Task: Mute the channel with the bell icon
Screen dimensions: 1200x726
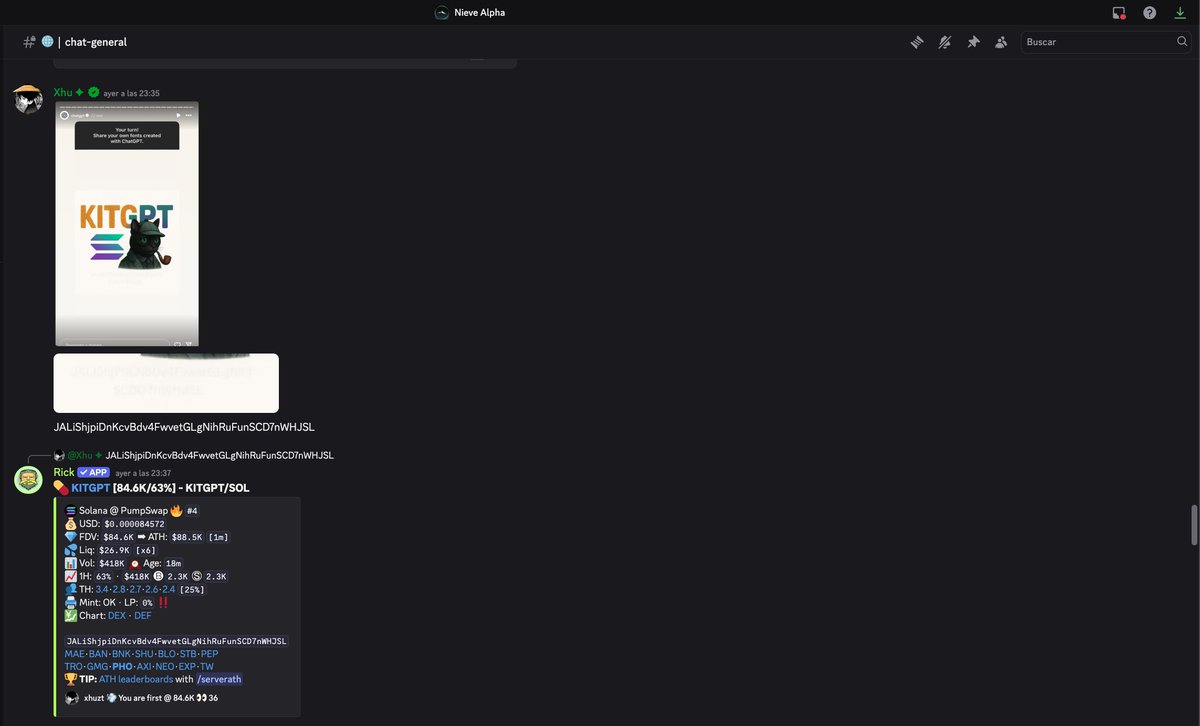Action: [945, 42]
